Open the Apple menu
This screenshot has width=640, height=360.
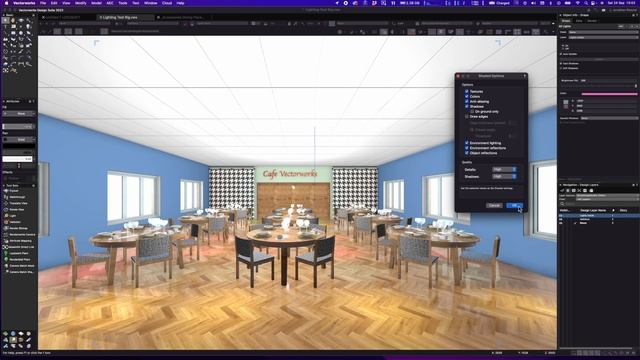6,3
